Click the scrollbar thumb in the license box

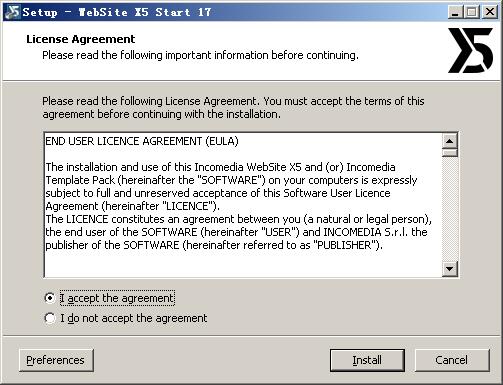(450, 153)
